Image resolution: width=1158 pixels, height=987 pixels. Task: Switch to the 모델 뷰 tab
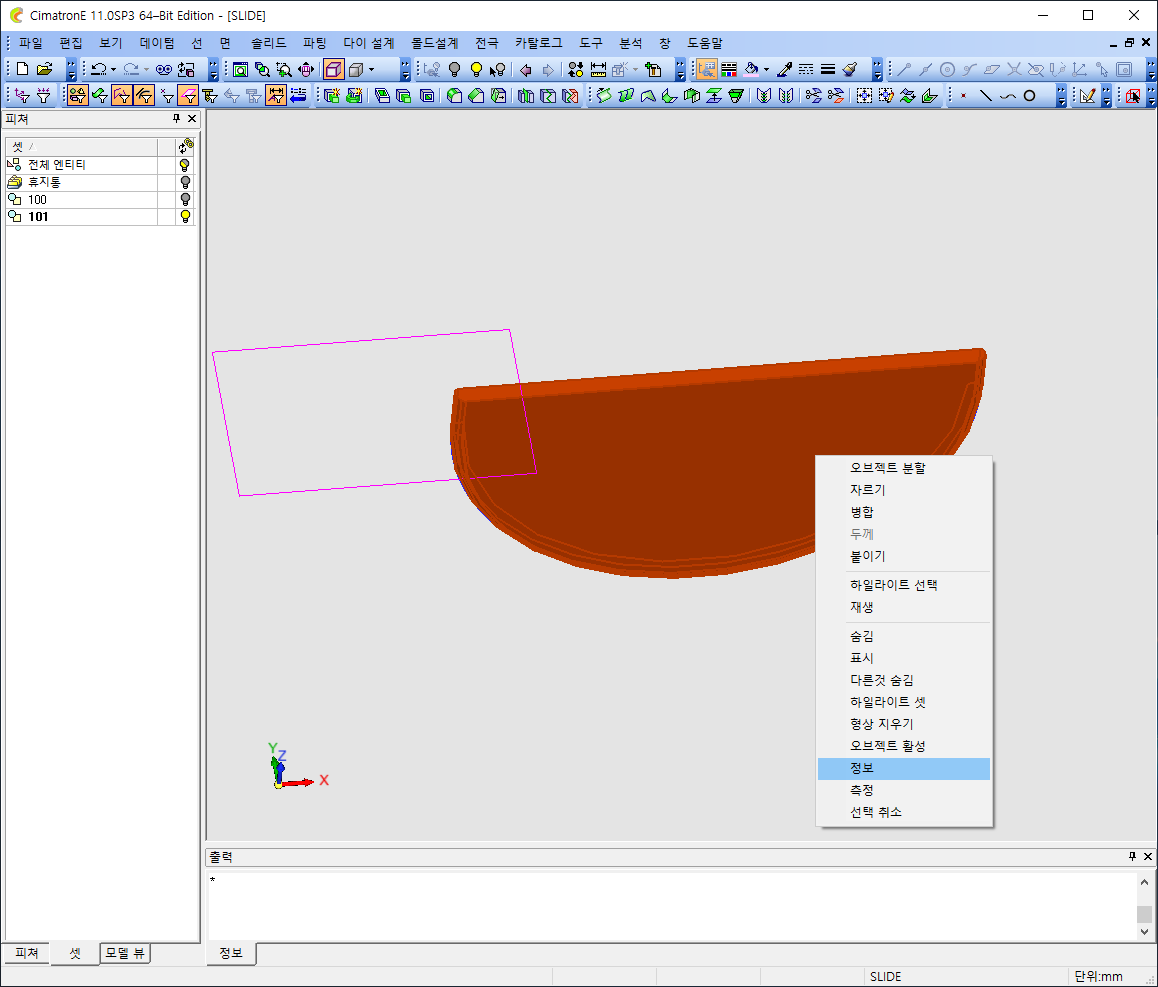point(125,953)
